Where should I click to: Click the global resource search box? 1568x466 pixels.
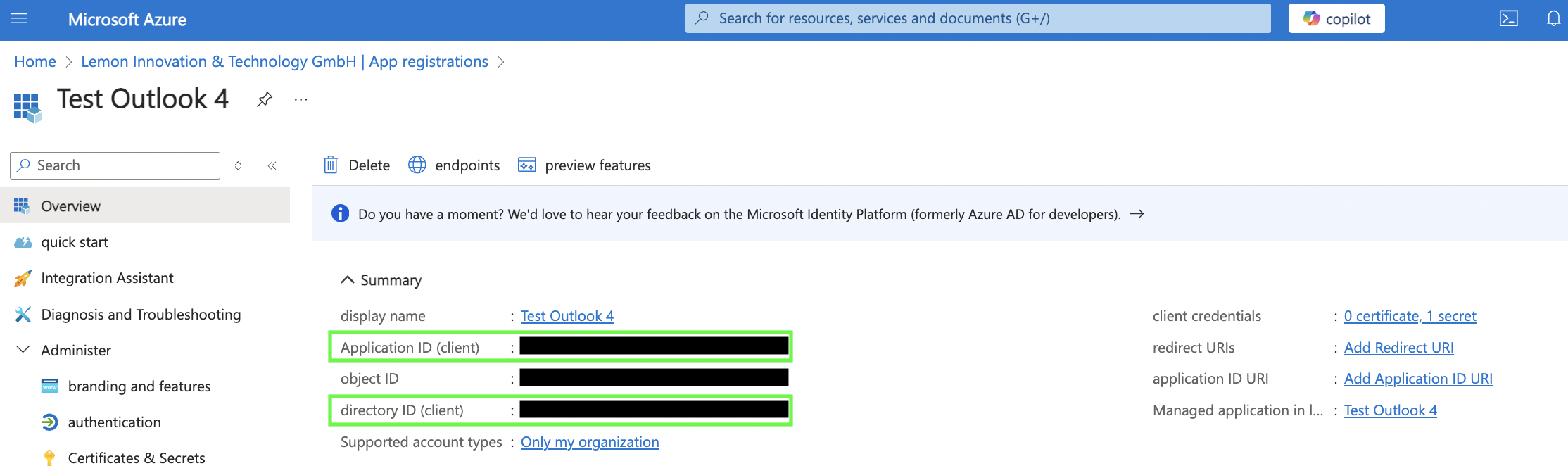click(x=978, y=18)
